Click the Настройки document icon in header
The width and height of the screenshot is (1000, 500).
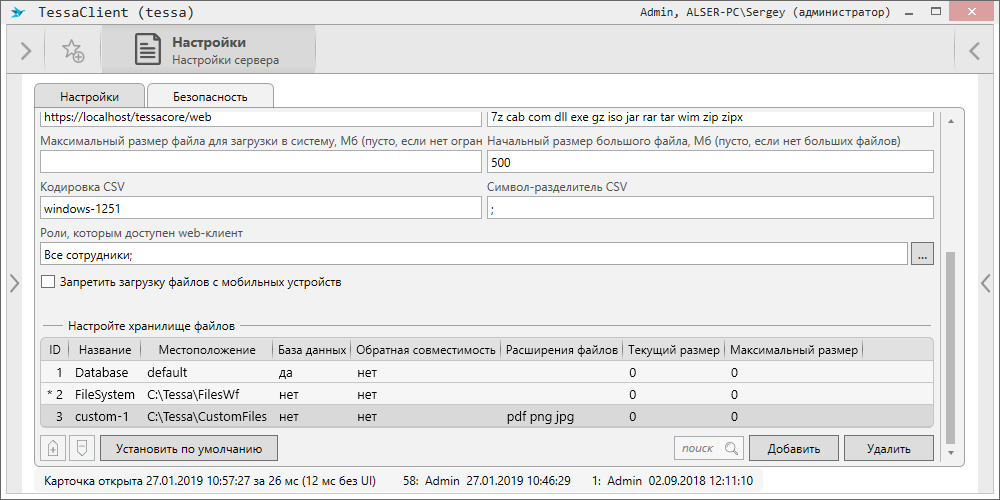[148, 50]
